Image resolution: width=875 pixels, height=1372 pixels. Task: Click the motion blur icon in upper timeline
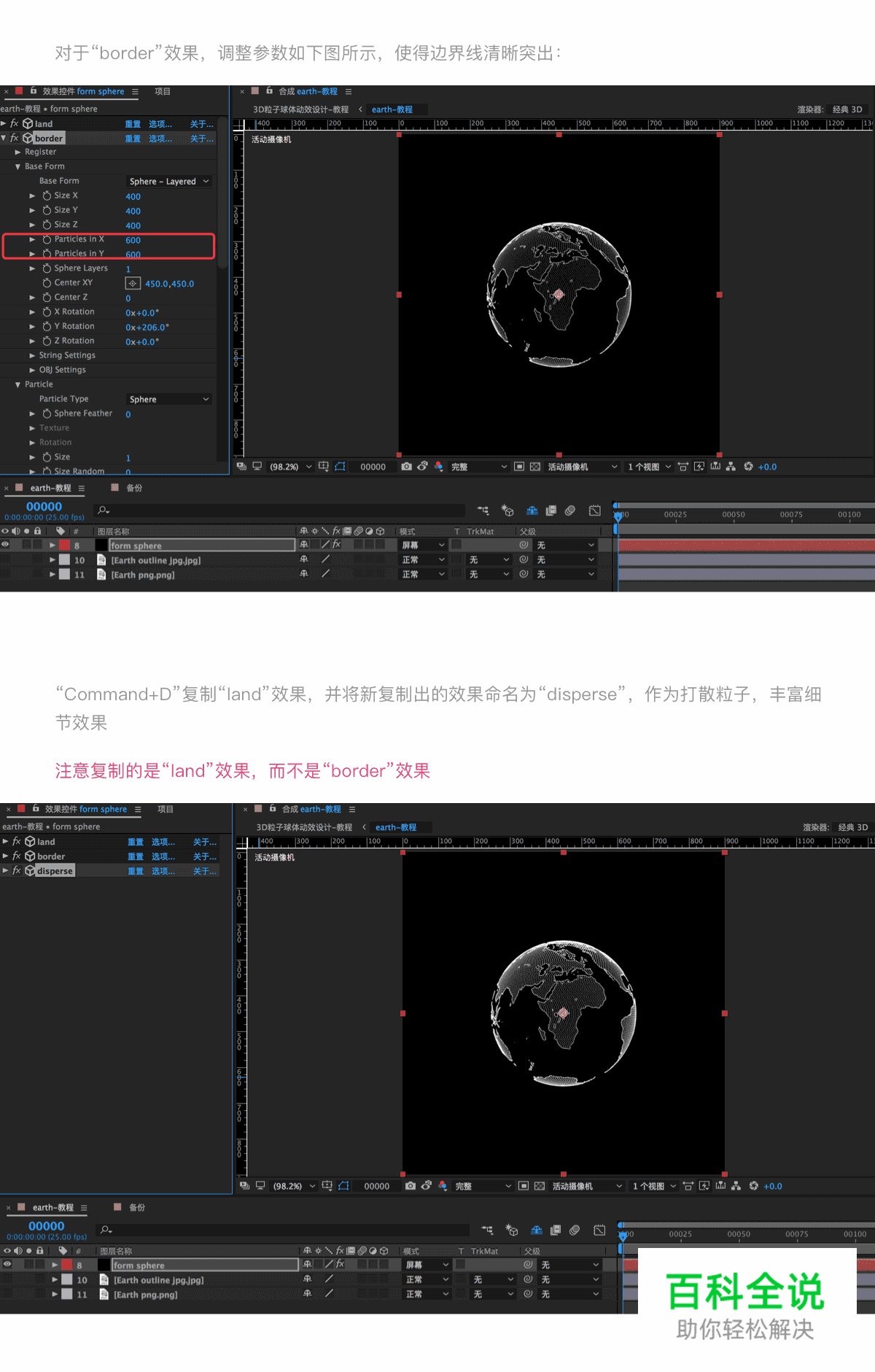point(570,511)
